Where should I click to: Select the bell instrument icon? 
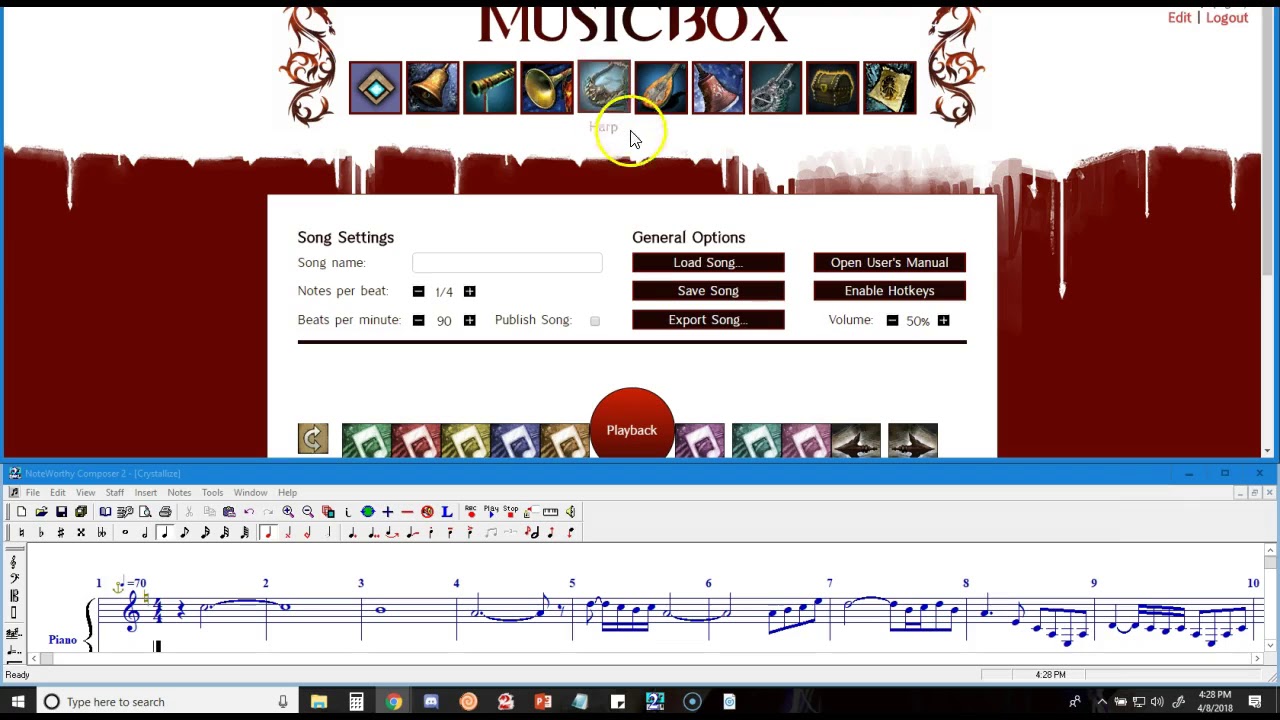pos(432,88)
